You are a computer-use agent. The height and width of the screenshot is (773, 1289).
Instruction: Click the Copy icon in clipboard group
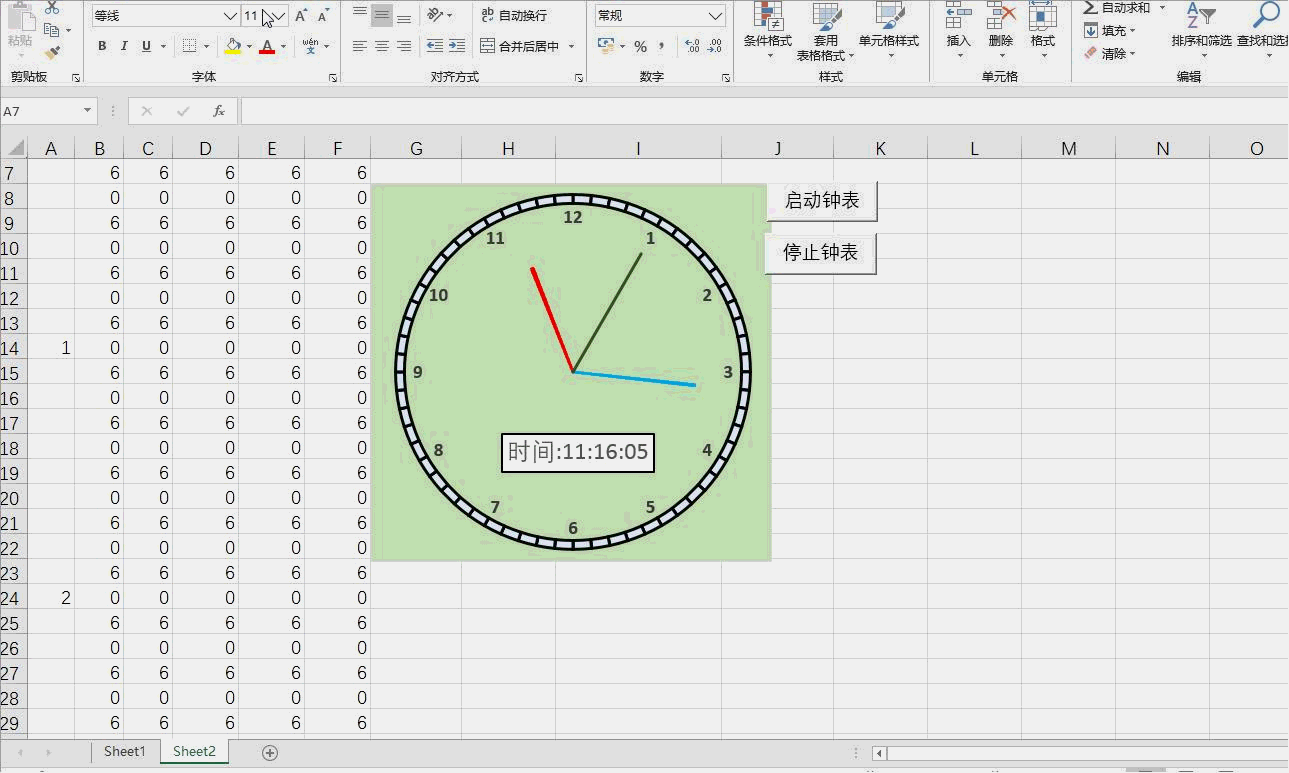pyautogui.click(x=52, y=30)
